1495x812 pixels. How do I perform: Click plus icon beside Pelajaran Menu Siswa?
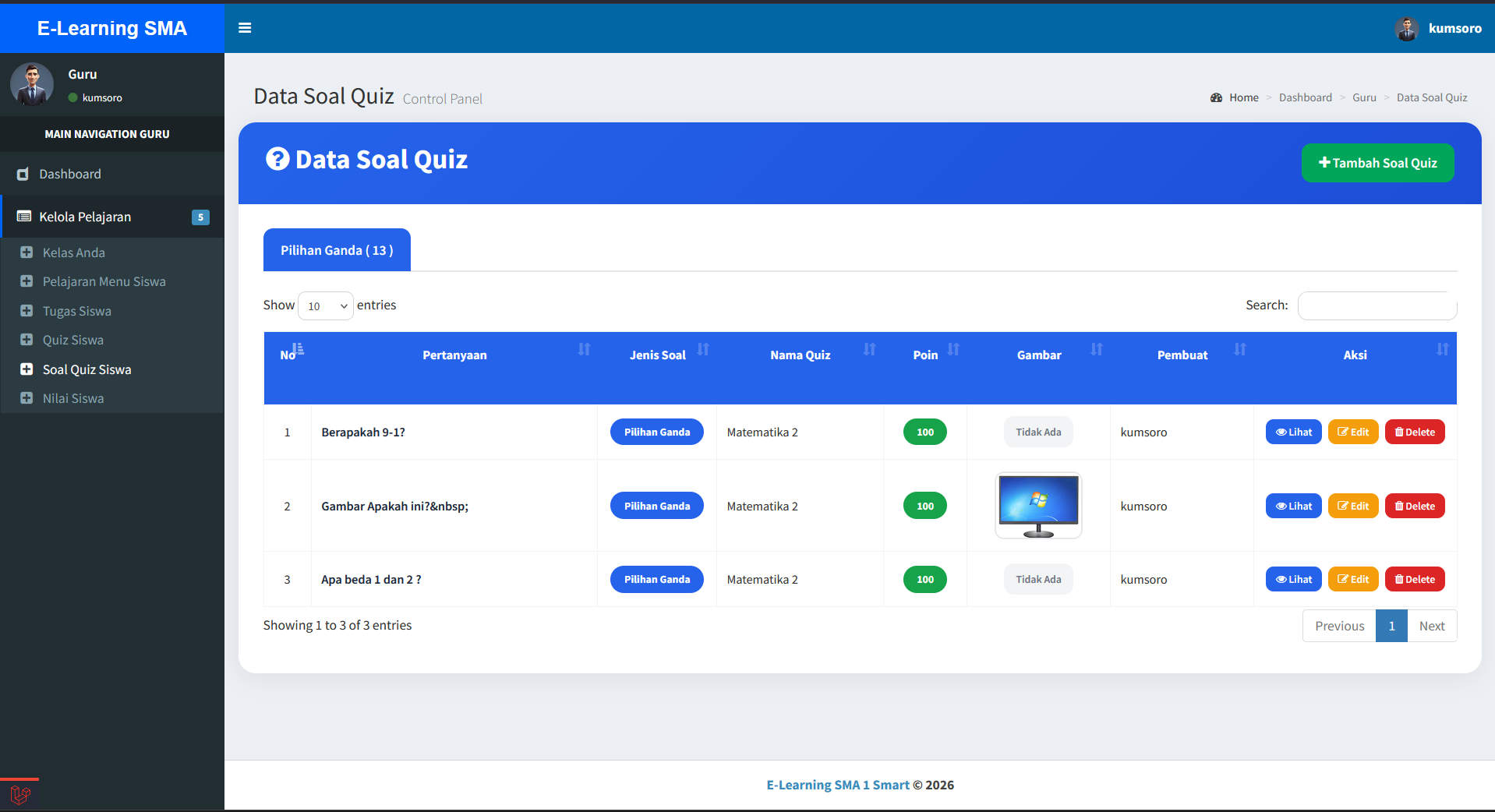(27, 281)
